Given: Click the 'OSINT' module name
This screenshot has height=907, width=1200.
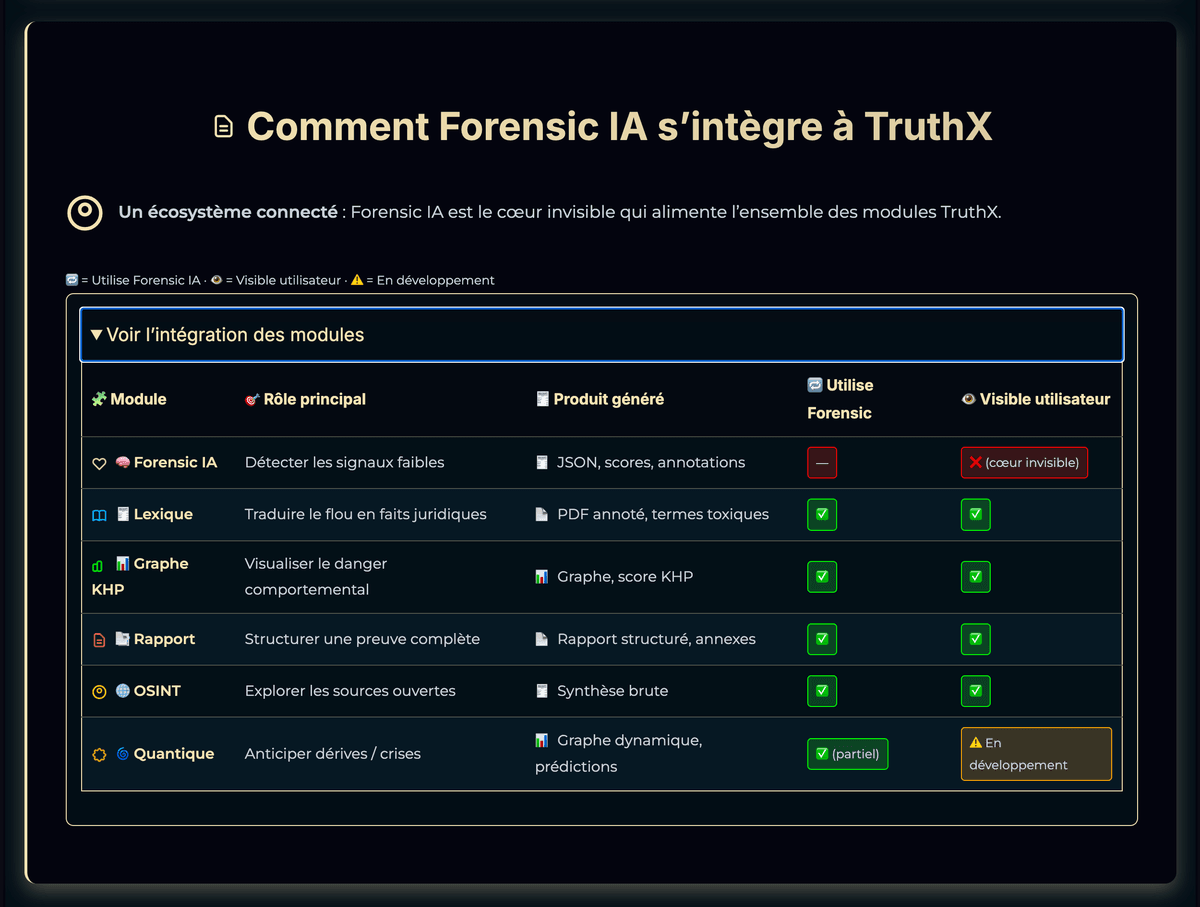Looking at the screenshot, I should [157, 691].
